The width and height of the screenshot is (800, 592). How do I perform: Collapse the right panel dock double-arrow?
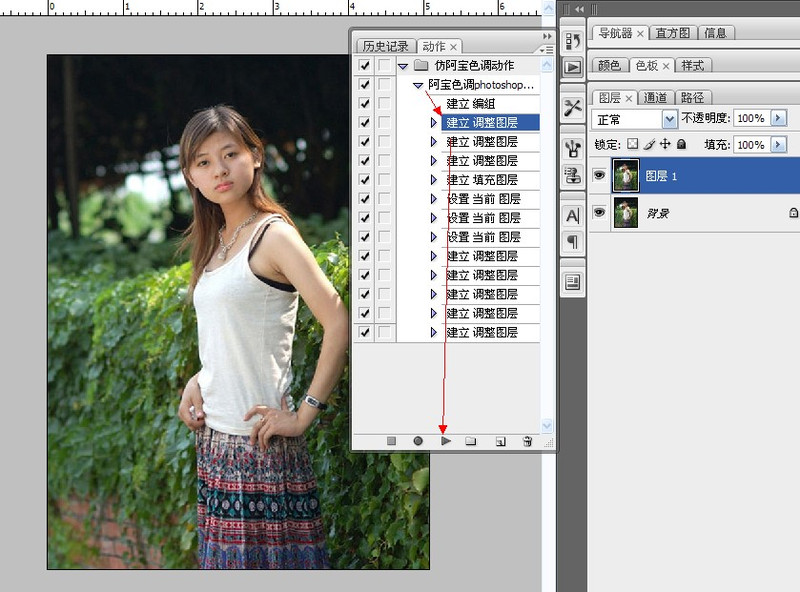pyautogui.click(x=579, y=9)
